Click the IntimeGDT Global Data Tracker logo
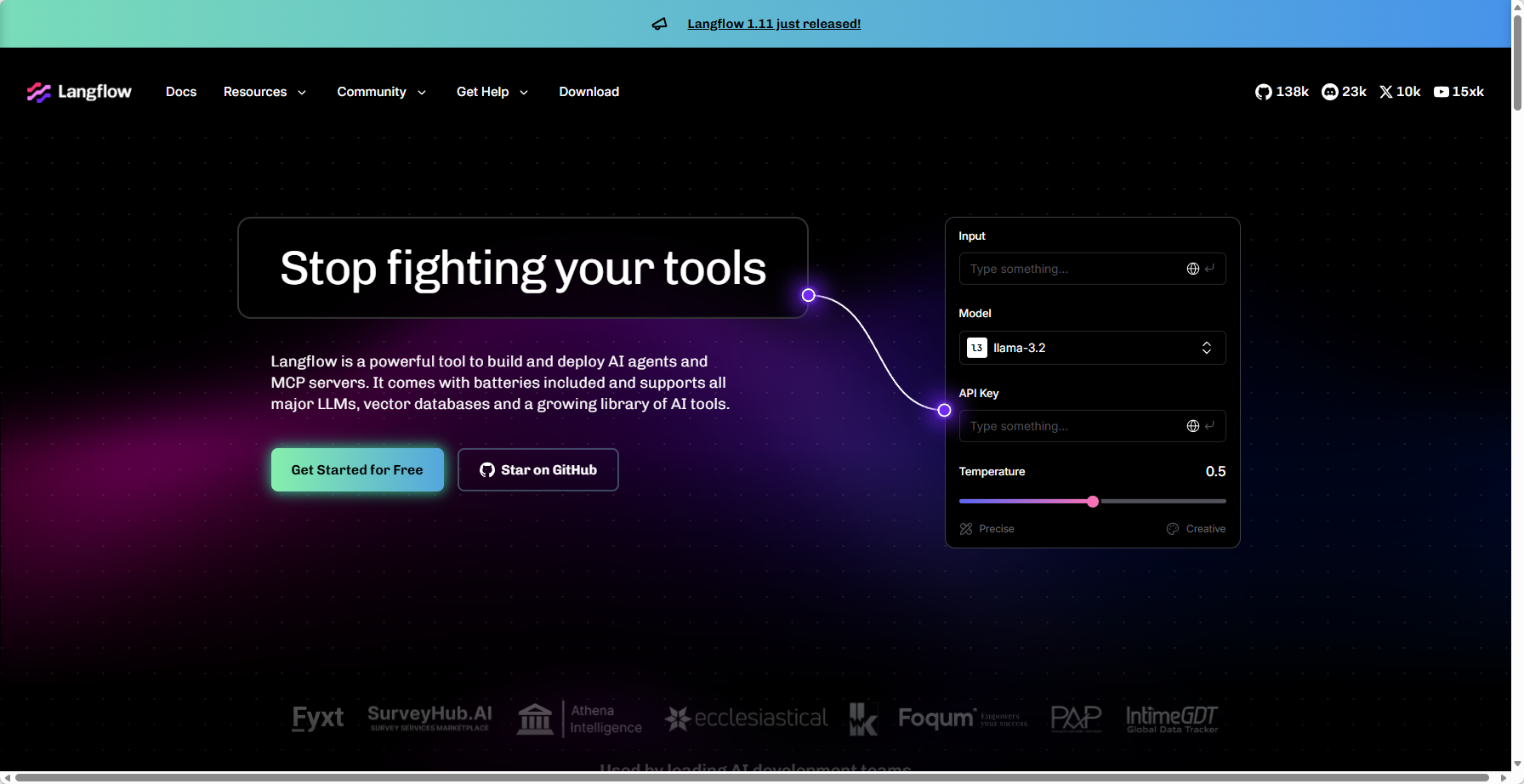The image size is (1524, 784). coord(1172,719)
